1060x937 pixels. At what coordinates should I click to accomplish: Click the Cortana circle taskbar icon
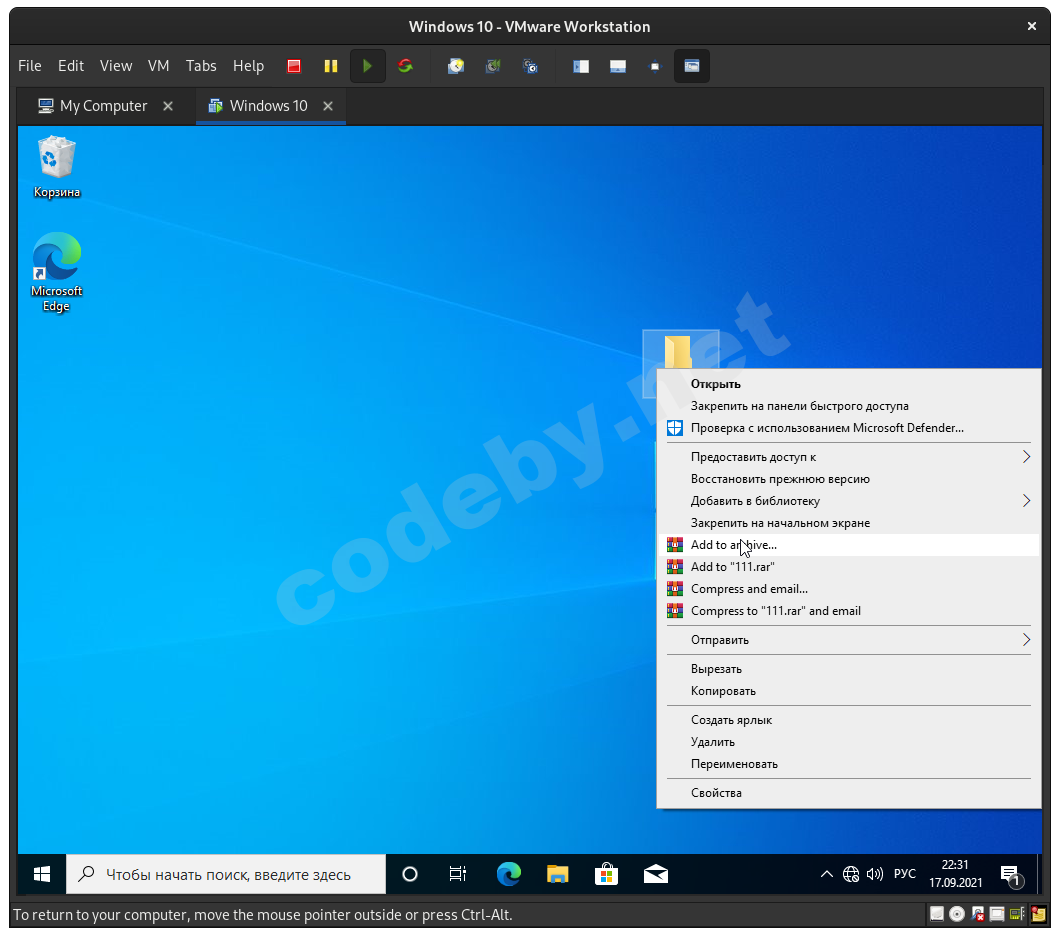(x=410, y=875)
